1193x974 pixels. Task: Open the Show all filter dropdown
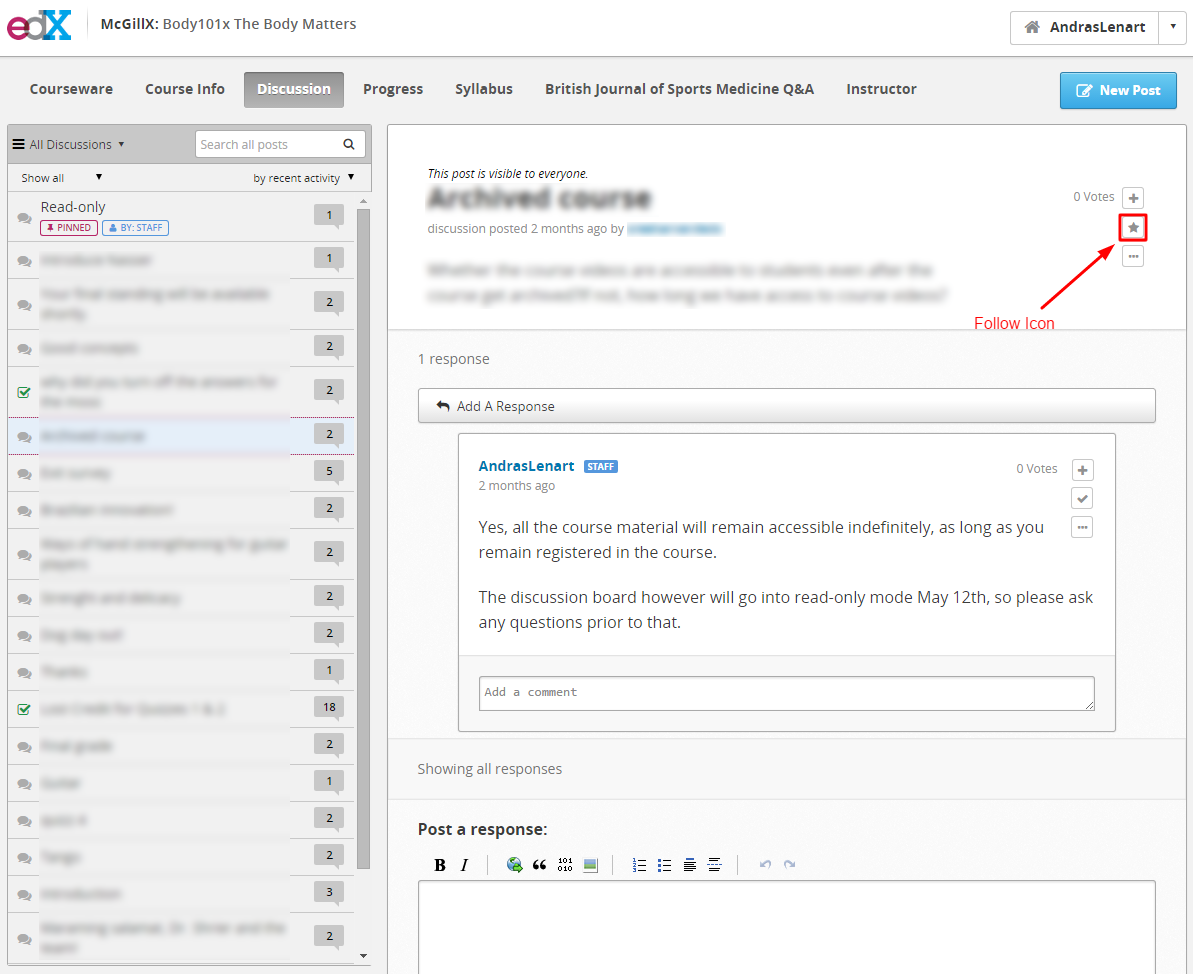[x=62, y=177]
